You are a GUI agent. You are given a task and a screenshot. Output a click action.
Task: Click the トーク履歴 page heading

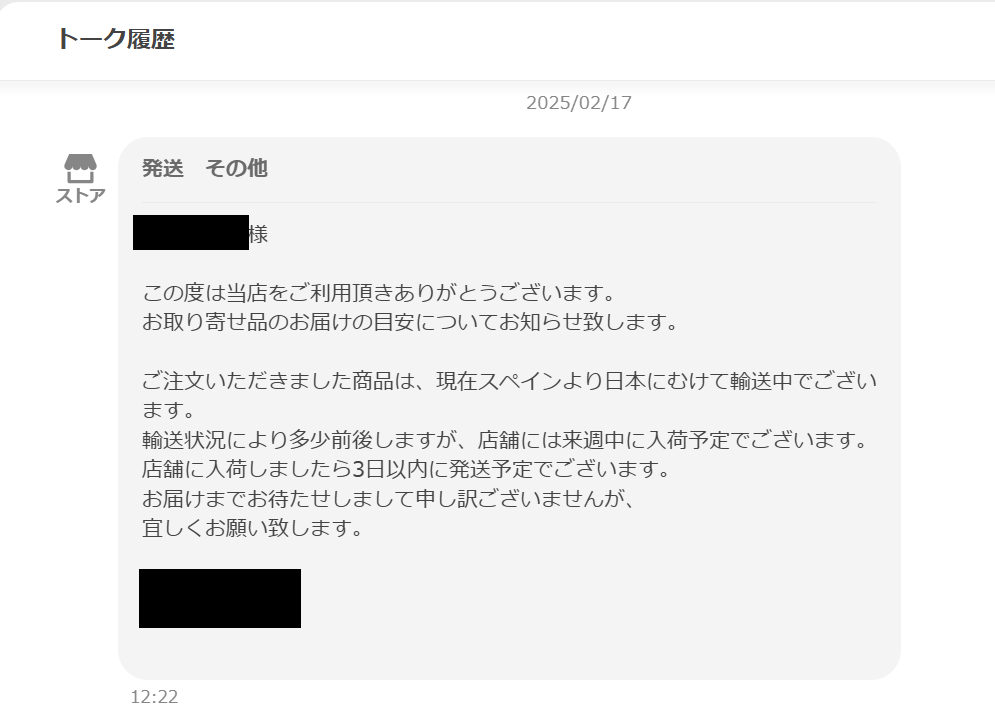[x=116, y=39]
